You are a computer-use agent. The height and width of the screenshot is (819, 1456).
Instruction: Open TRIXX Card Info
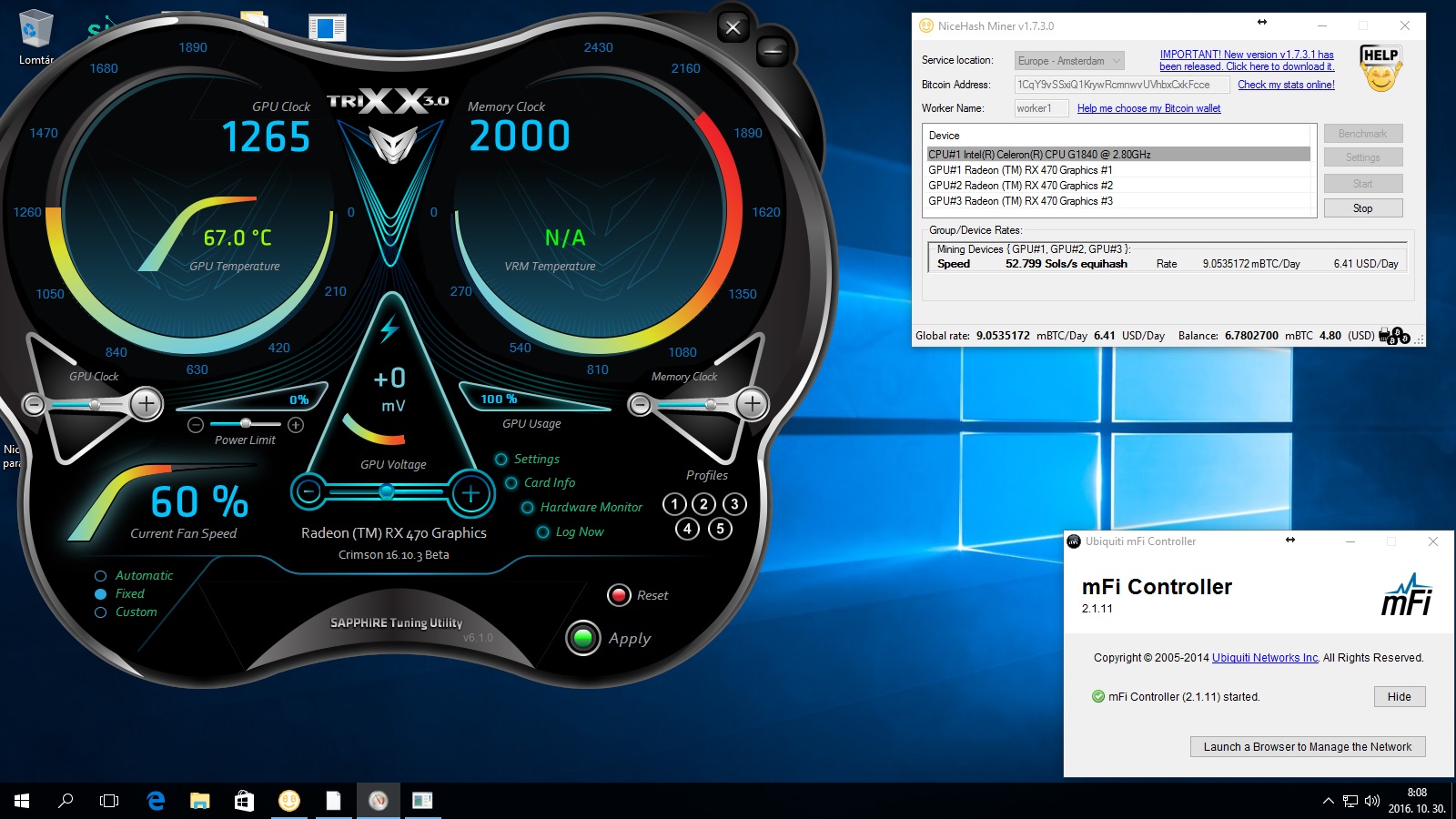click(x=541, y=483)
